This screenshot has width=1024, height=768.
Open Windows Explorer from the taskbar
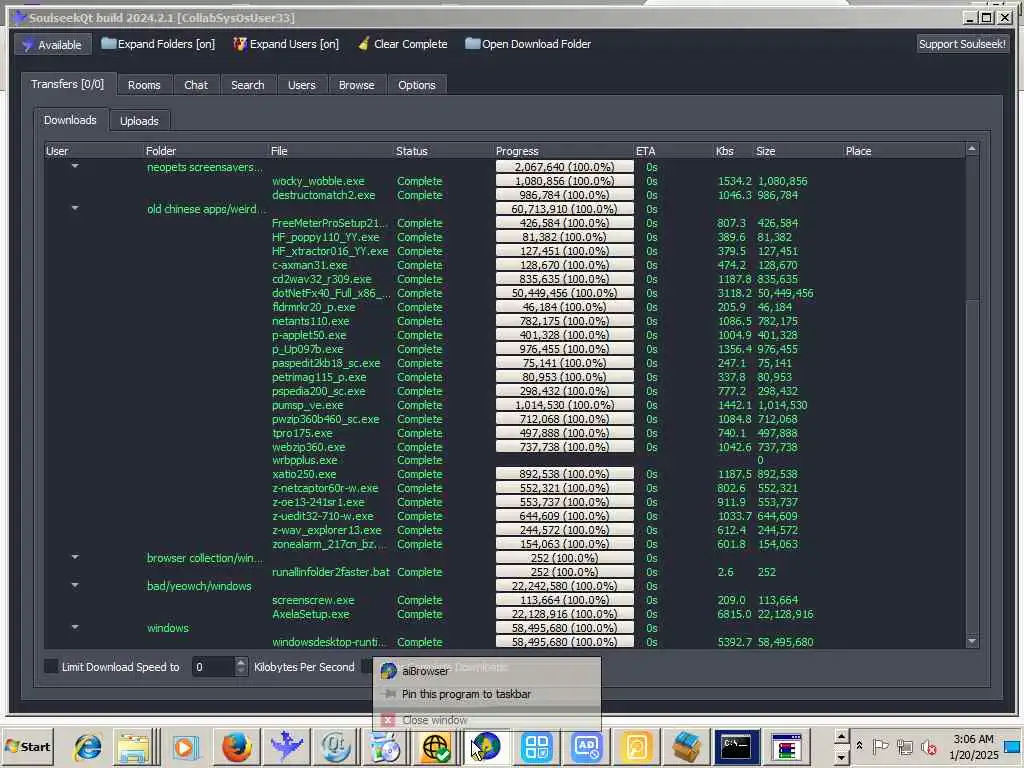(x=134, y=746)
